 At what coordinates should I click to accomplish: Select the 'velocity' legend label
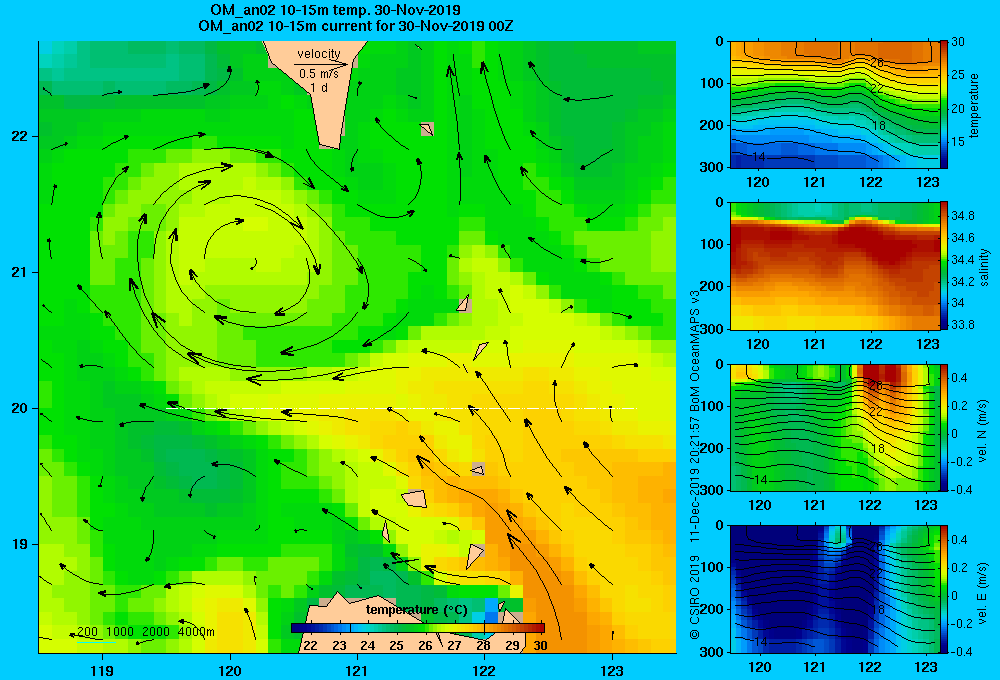(x=319, y=54)
